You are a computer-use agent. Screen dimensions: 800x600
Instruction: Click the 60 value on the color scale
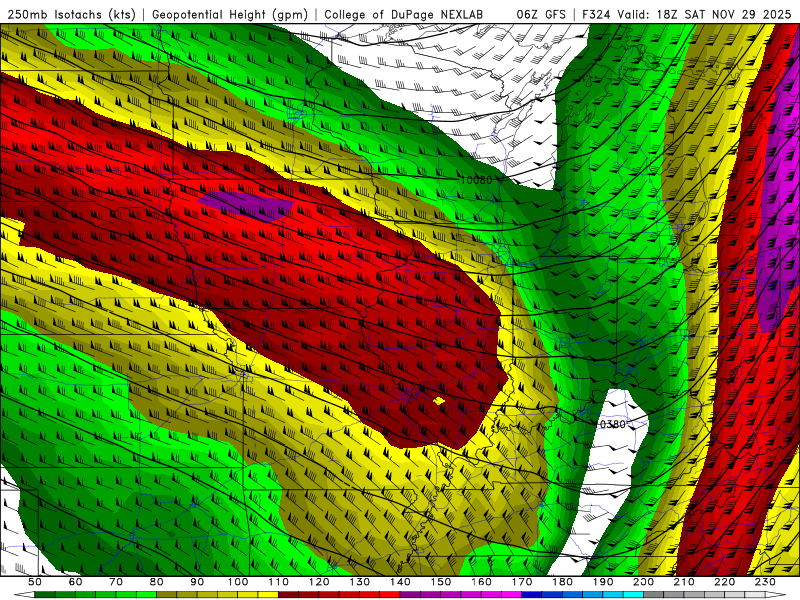(x=75, y=582)
